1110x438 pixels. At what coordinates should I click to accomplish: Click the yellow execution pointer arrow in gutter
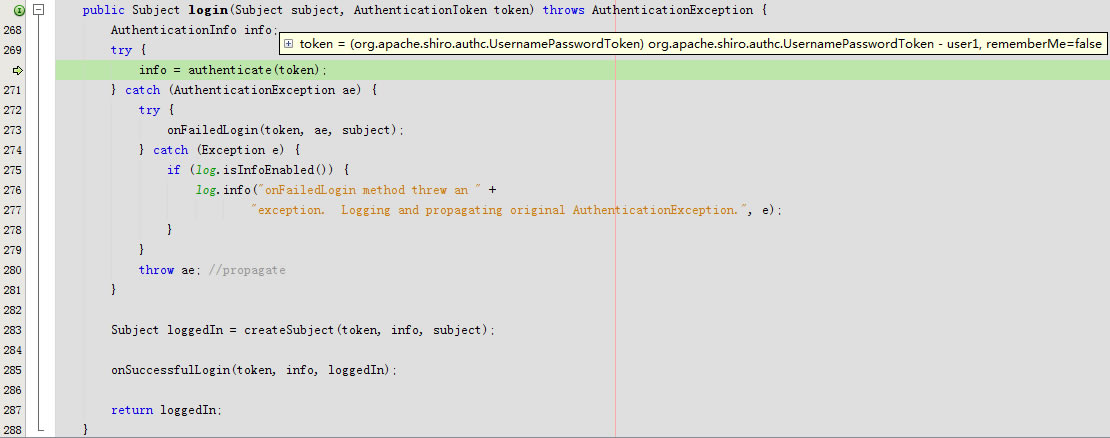click(x=18, y=70)
